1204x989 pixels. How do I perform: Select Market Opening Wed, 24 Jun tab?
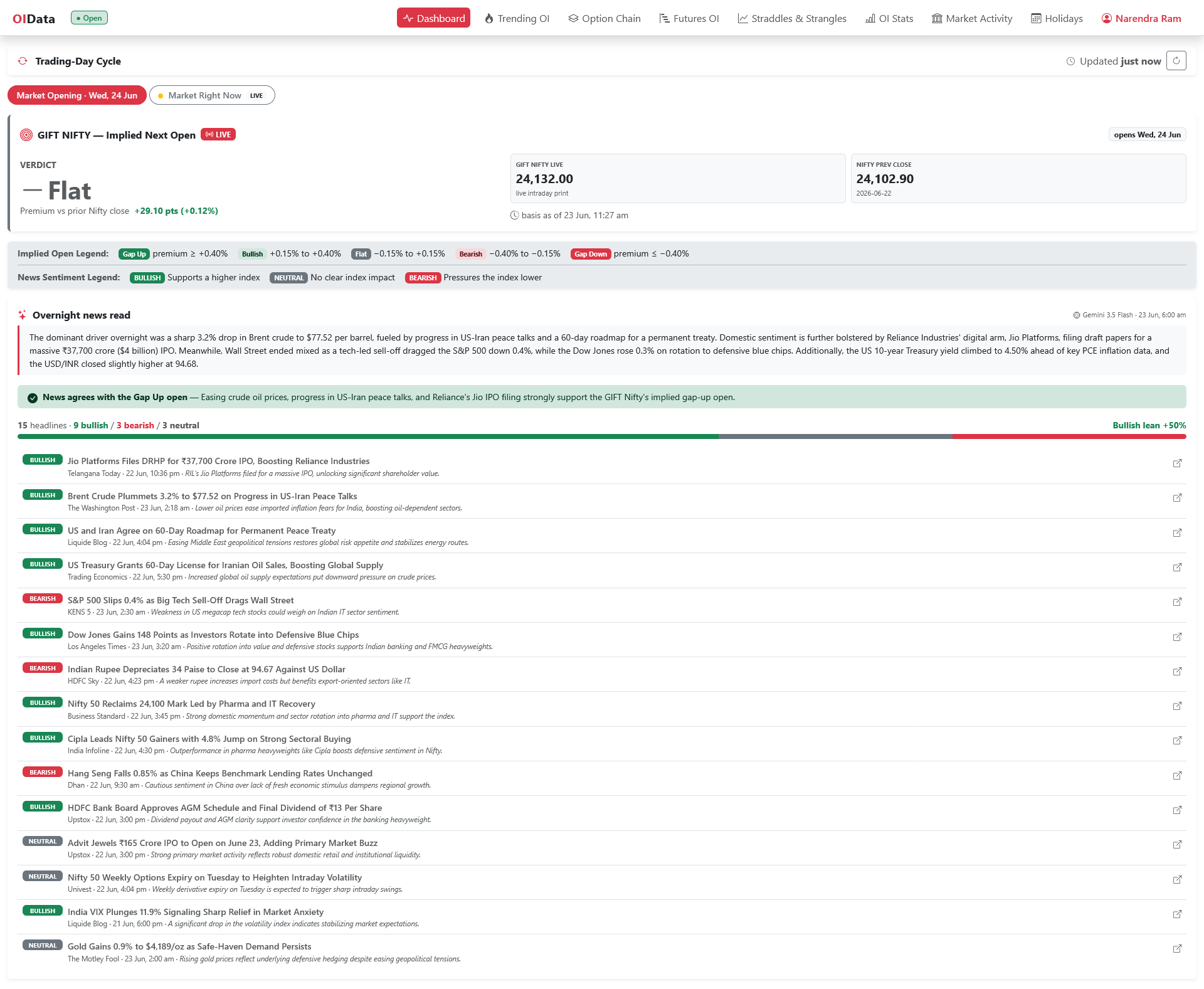coord(77,95)
